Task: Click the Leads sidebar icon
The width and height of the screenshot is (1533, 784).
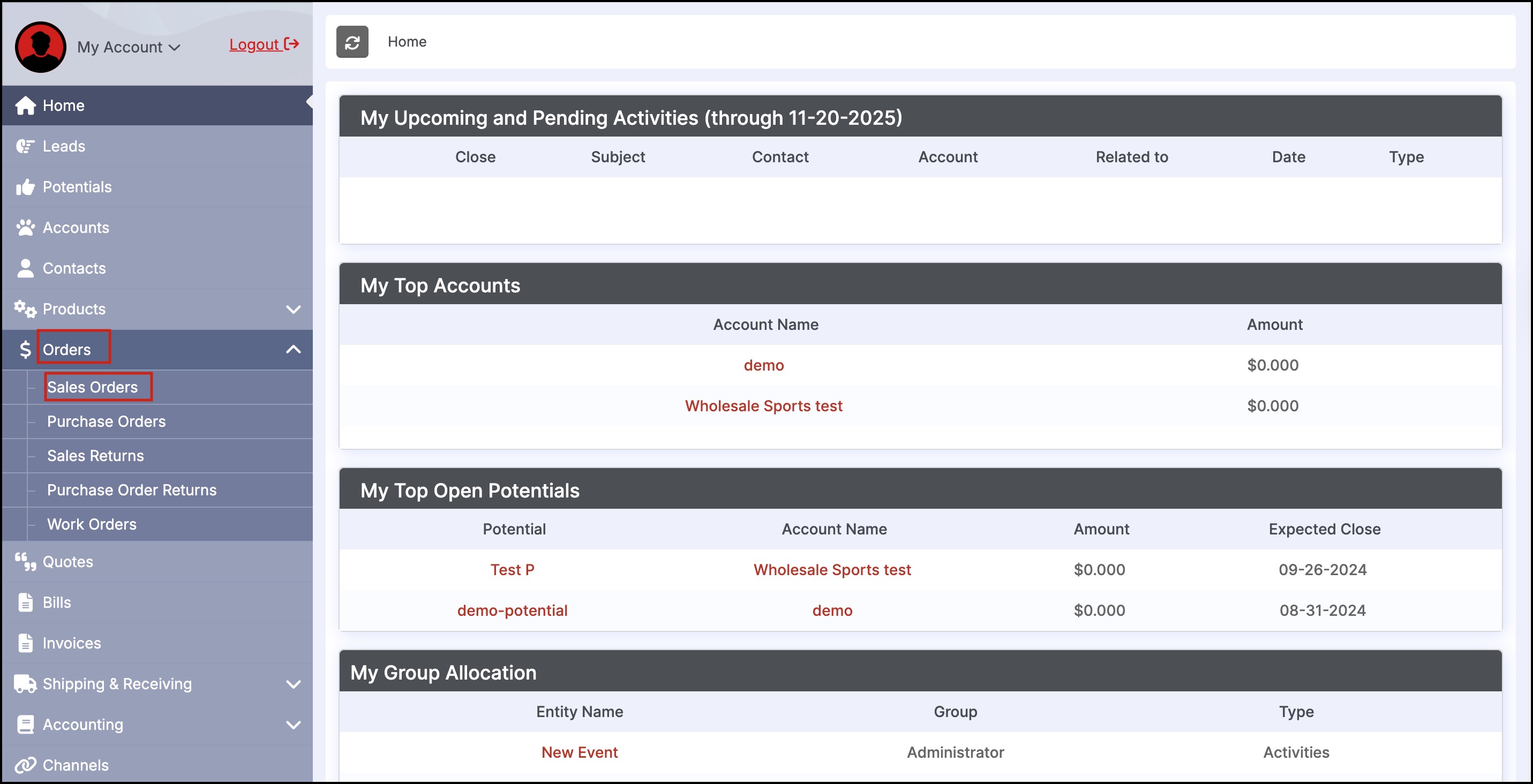Action: click(x=25, y=146)
